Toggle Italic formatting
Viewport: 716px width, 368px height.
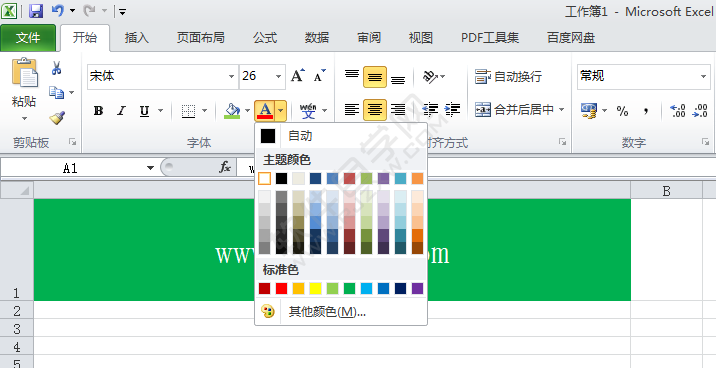(121, 110)
